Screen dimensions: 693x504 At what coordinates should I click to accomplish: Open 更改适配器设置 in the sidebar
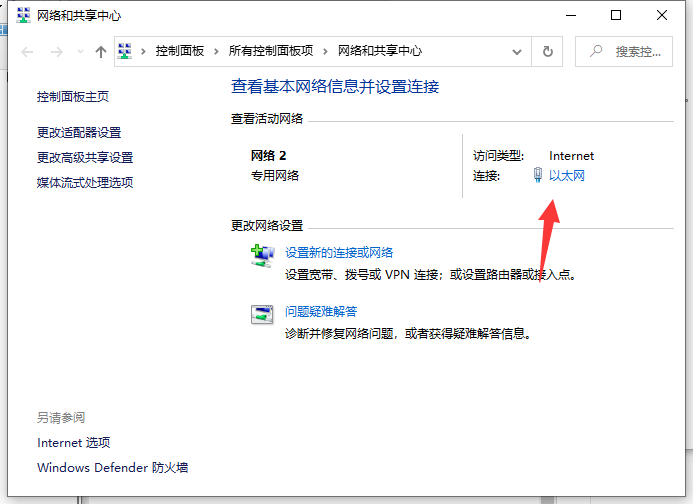tap(79, 132)
